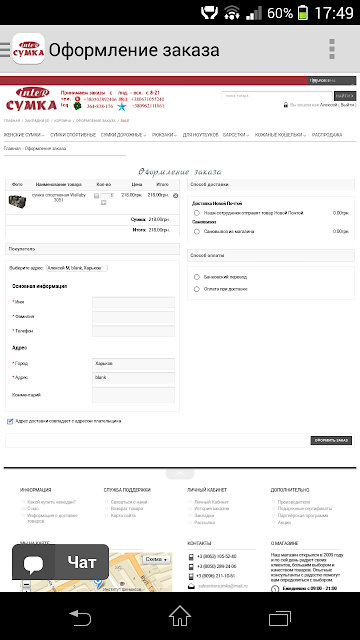Open Возврат товара footer link
The height and width of the screenshot is (640, 360).
[127, 509]
